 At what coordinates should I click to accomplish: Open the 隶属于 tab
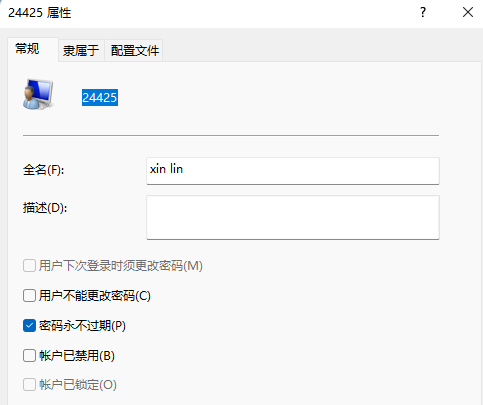81,51
